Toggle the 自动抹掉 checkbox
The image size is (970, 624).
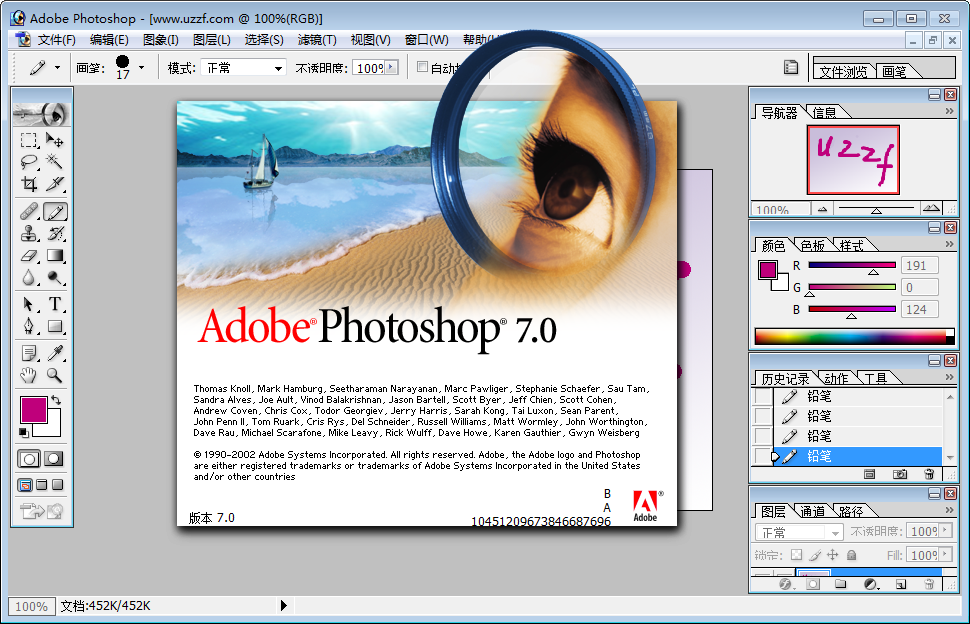pos(423,66)
